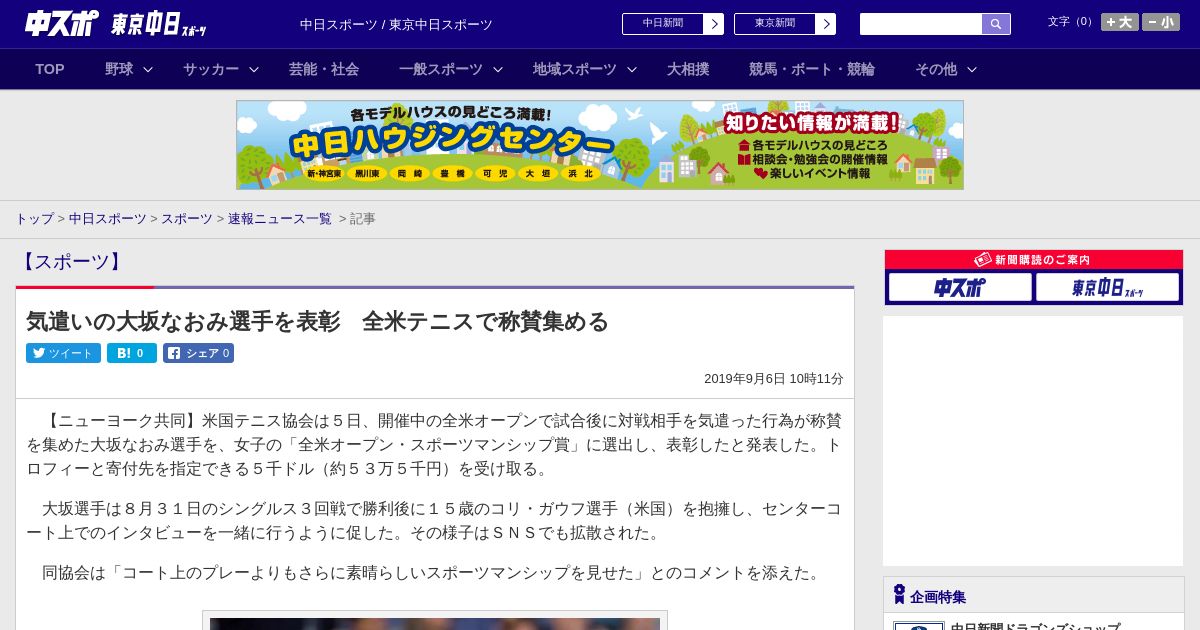The image size is (1200, 630).
Task: Click the Tokyo Chunichi Sports logo in the header
Action: click(x=158, y=24)
